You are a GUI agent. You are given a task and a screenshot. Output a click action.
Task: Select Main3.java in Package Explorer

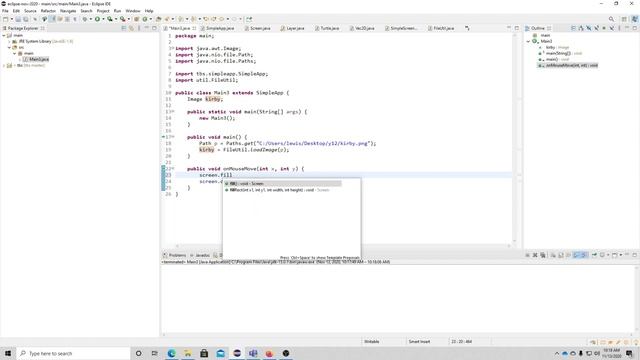point(36,59)
